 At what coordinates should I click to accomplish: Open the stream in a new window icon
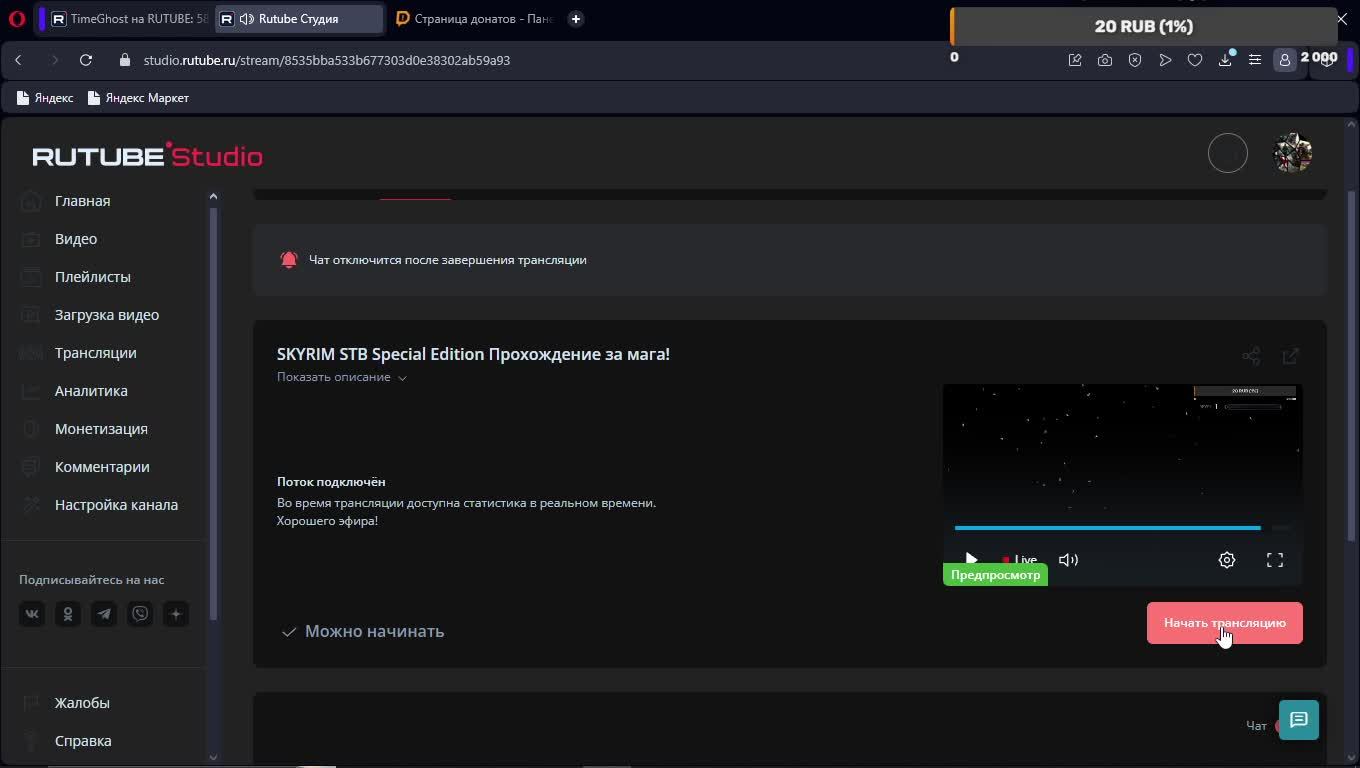pyautogui.click(x=1291, y=356)
